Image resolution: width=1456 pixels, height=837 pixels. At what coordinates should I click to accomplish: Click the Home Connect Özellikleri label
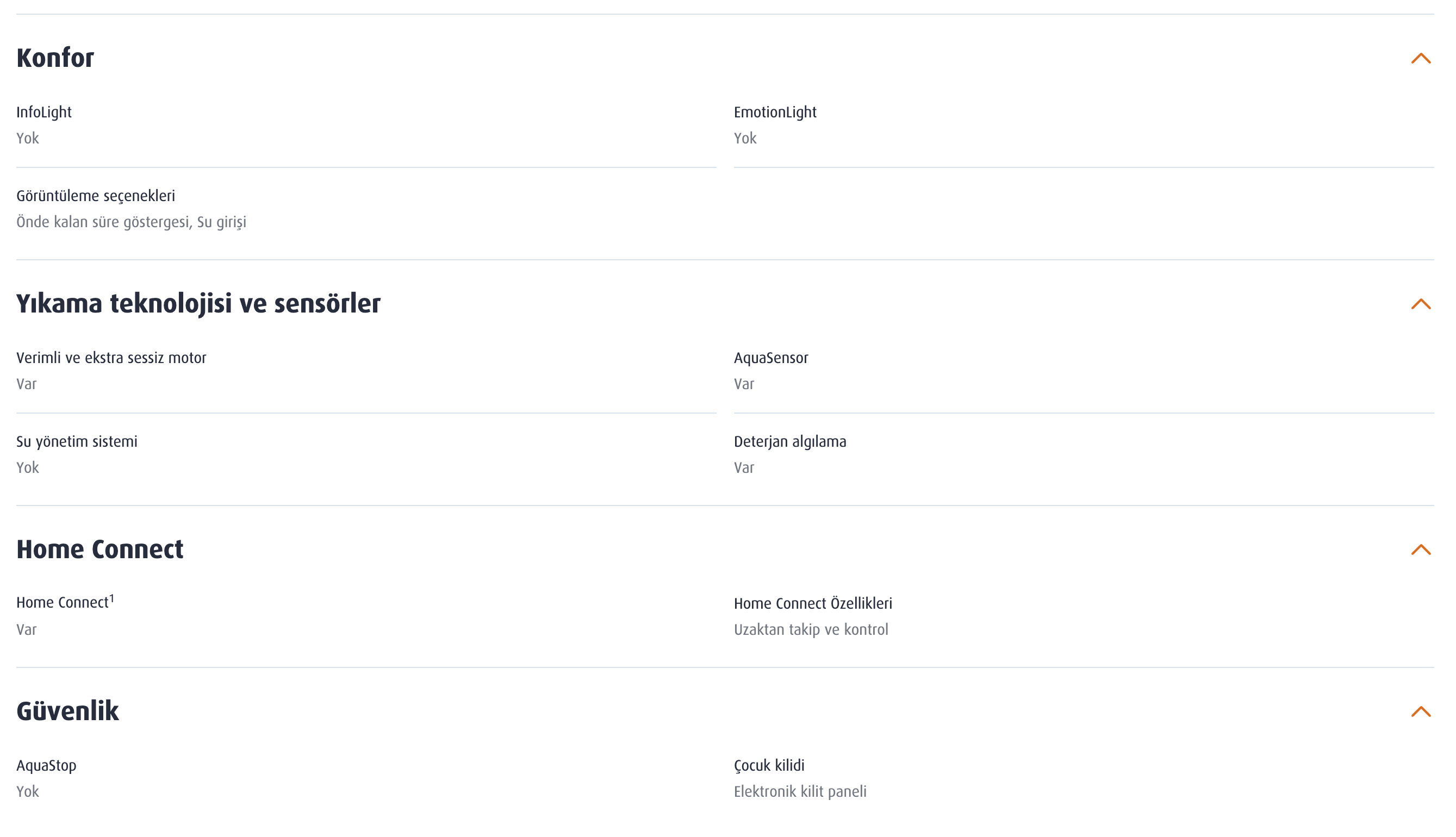click(x=812, y=604)
